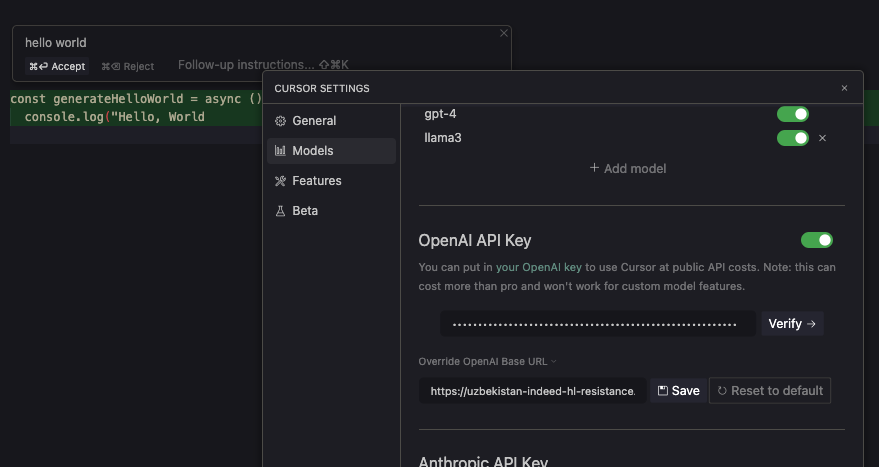Click the console.log code line
The height and width of the screenshot is (467, 879).
[114, 117]
